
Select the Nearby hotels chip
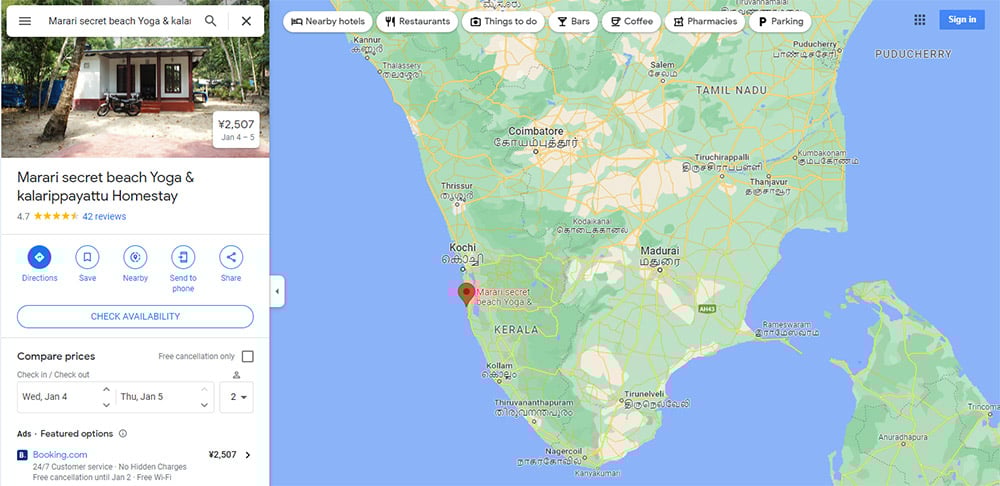328,21
